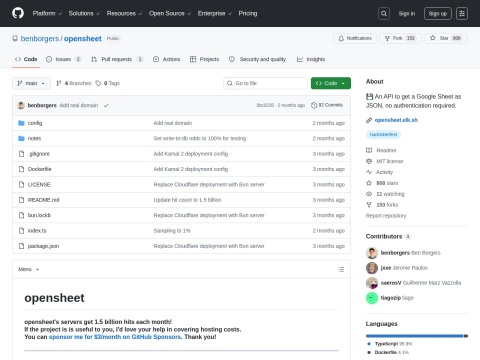The height and width of the screenshot is (360, 480).
Task: Open jxxe contributor avatar
Action: point(372,268)
